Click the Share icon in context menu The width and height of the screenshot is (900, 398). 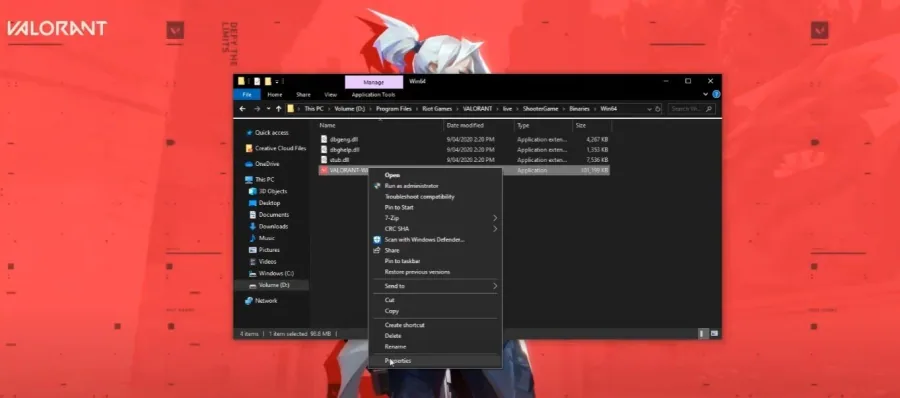(x=377, y=250)
